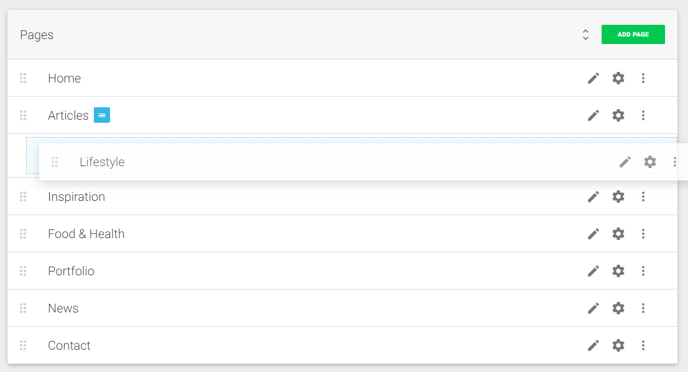
Task: Open three-dot menu for Contact page
Action: coord(643,346)
